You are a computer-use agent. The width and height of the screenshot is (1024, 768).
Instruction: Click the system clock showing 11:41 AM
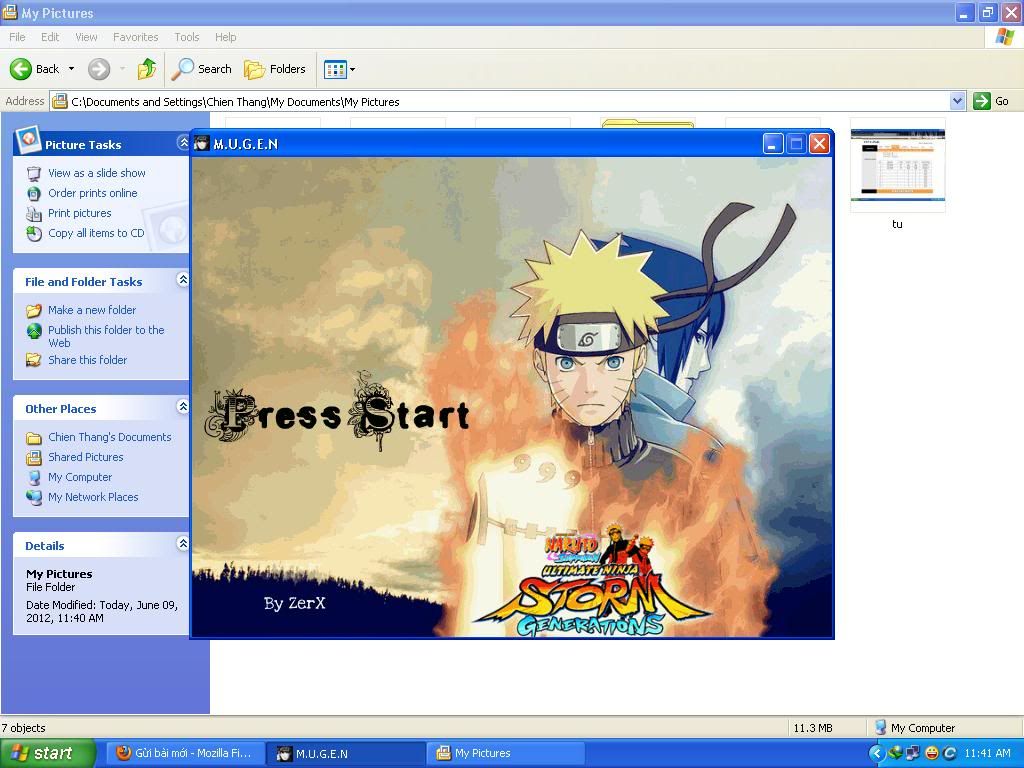(987, 754)
